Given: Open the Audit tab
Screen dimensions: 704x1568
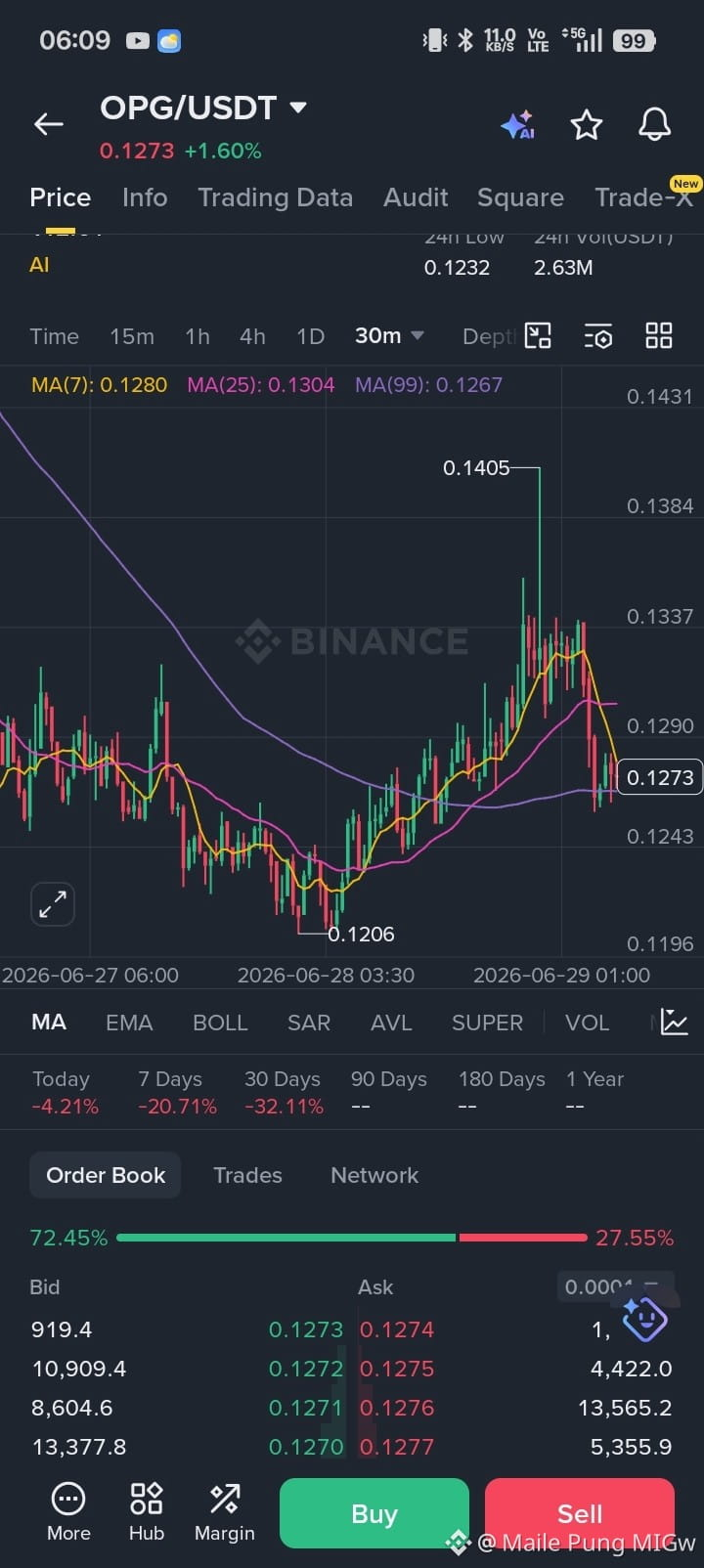Looking at the screenshot, I should pos(416,197).
